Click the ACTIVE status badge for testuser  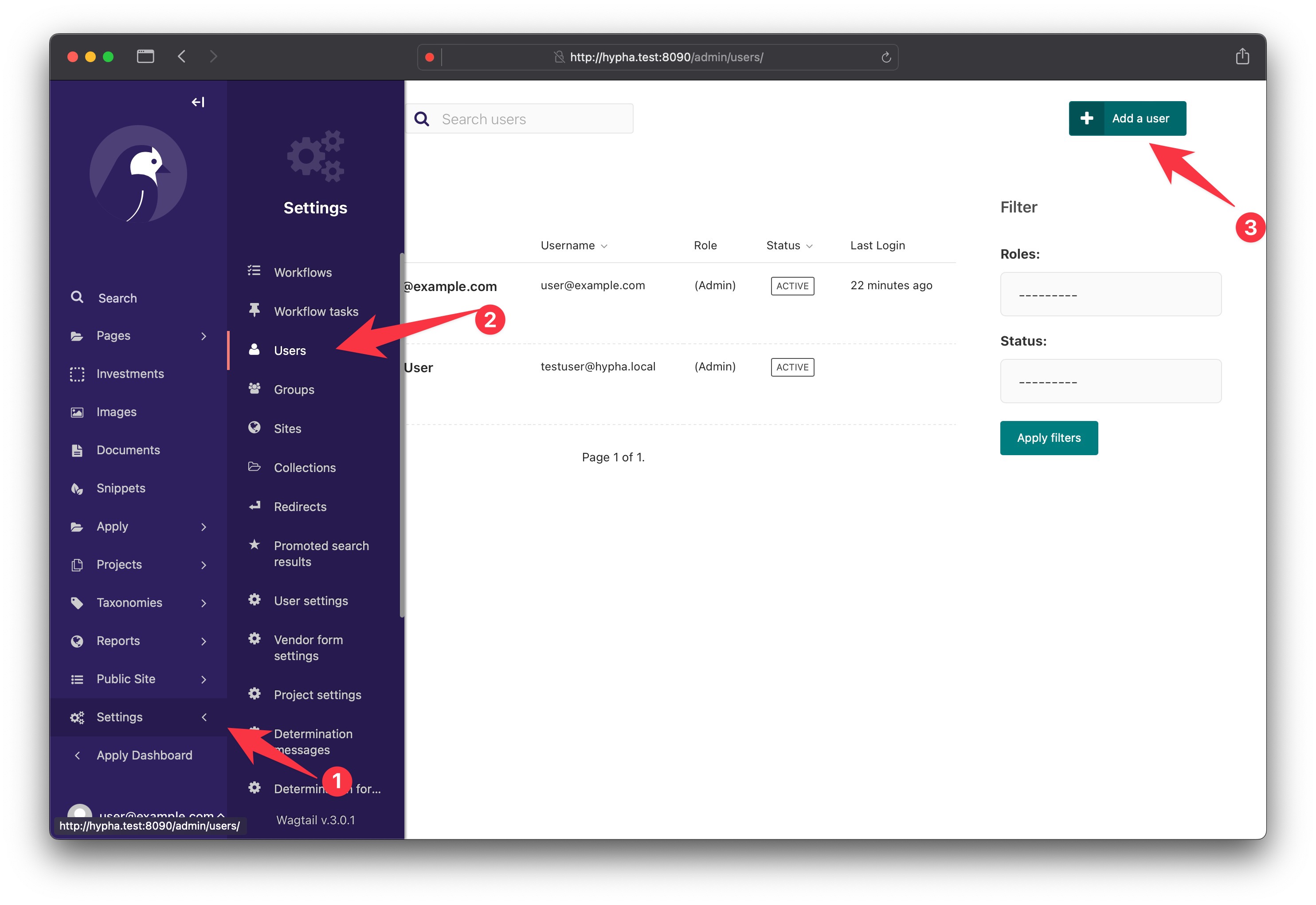coord(792,367)
